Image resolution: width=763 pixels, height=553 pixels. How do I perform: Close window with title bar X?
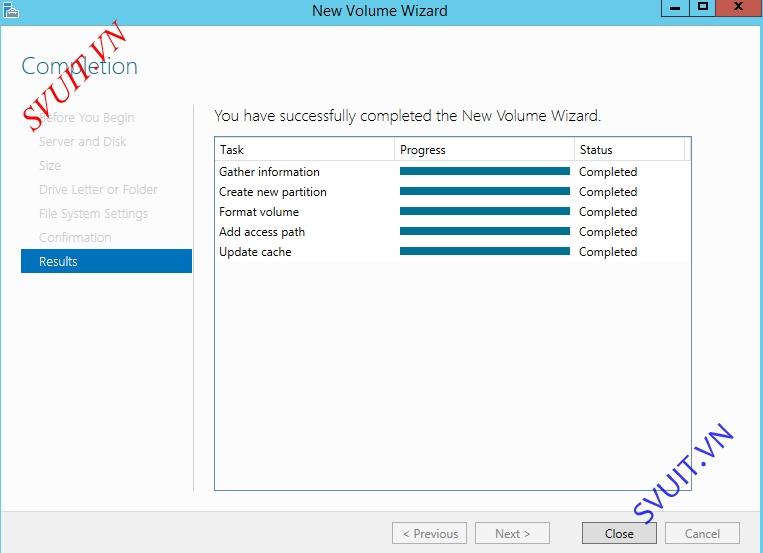coord(739,8)
